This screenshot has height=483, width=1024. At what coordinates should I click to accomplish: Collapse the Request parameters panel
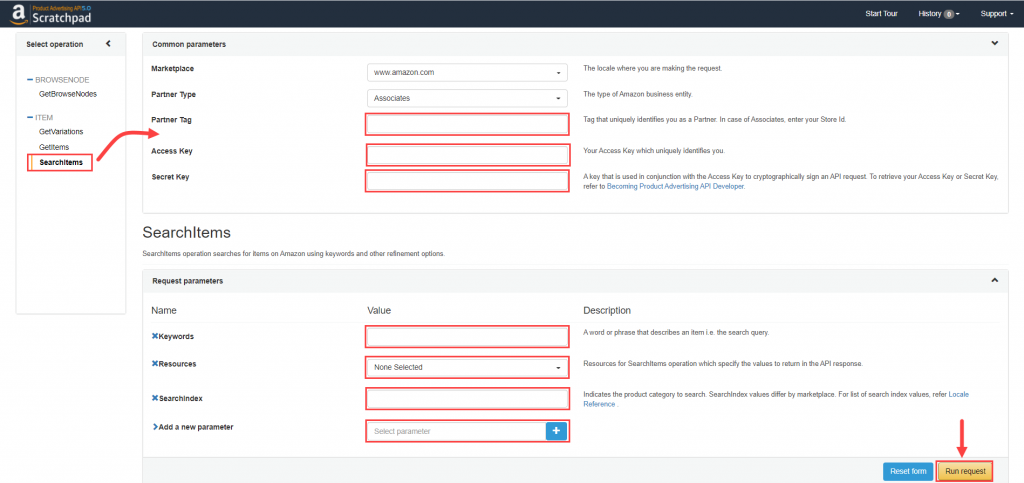(995, 280)
